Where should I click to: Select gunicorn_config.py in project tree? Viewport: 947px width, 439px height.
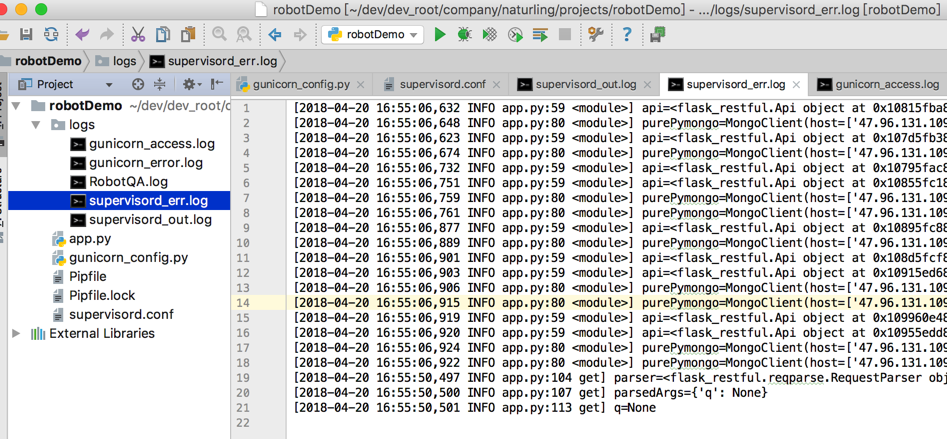[x=129, y=258]
